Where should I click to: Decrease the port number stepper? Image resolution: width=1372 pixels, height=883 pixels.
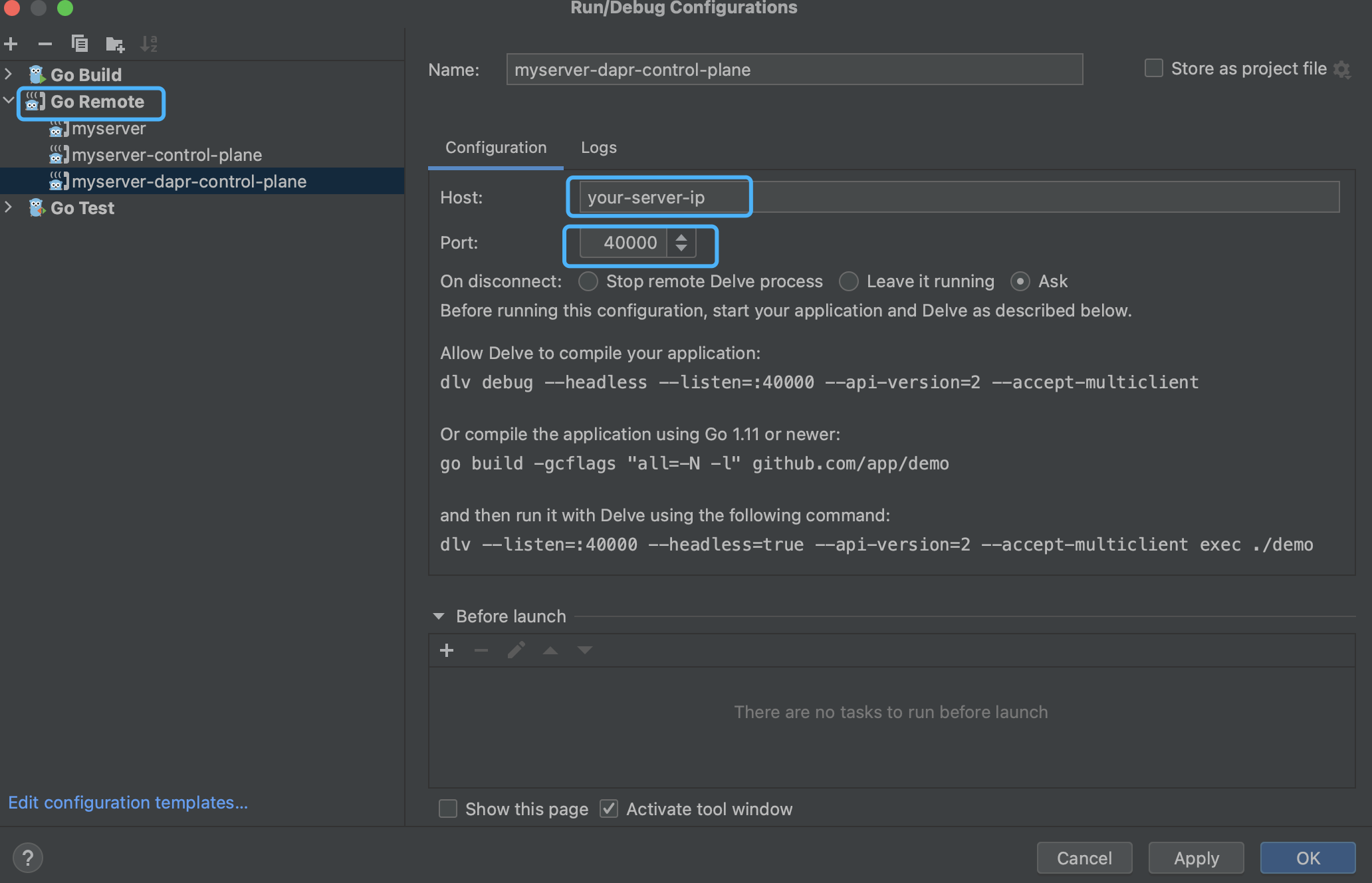click(681, 249)
